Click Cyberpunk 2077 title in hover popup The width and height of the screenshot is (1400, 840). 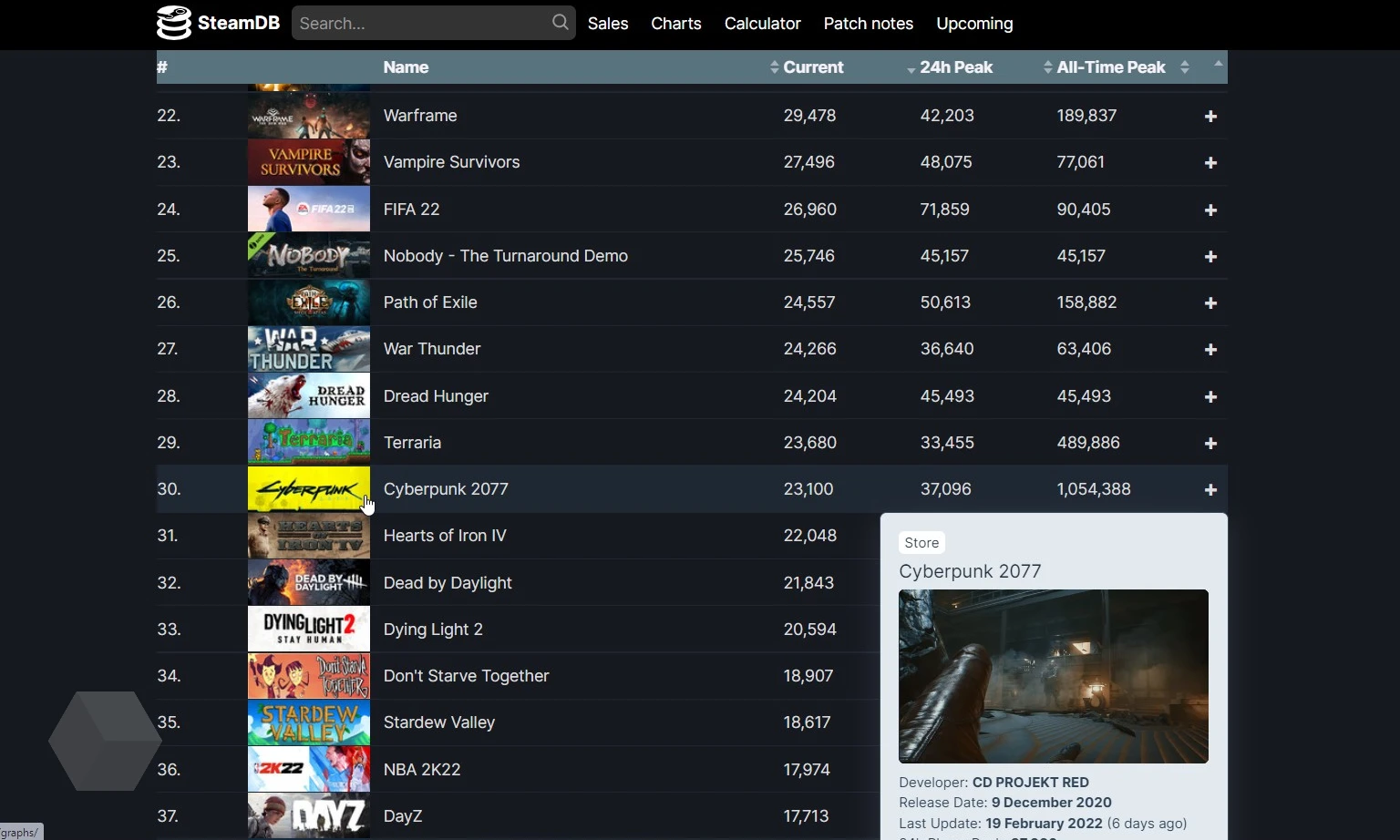click(970, 571)
